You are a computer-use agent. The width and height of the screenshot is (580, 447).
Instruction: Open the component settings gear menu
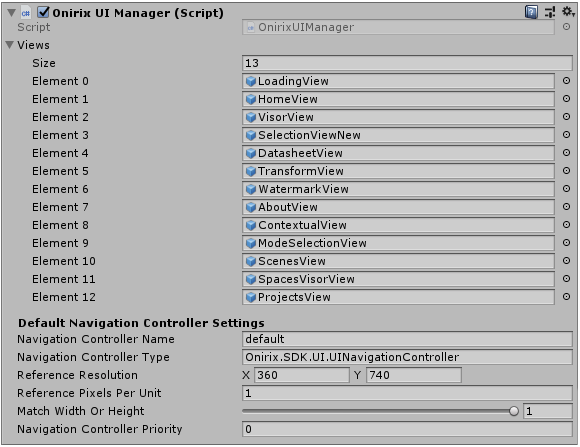click(x=568, y=11)
